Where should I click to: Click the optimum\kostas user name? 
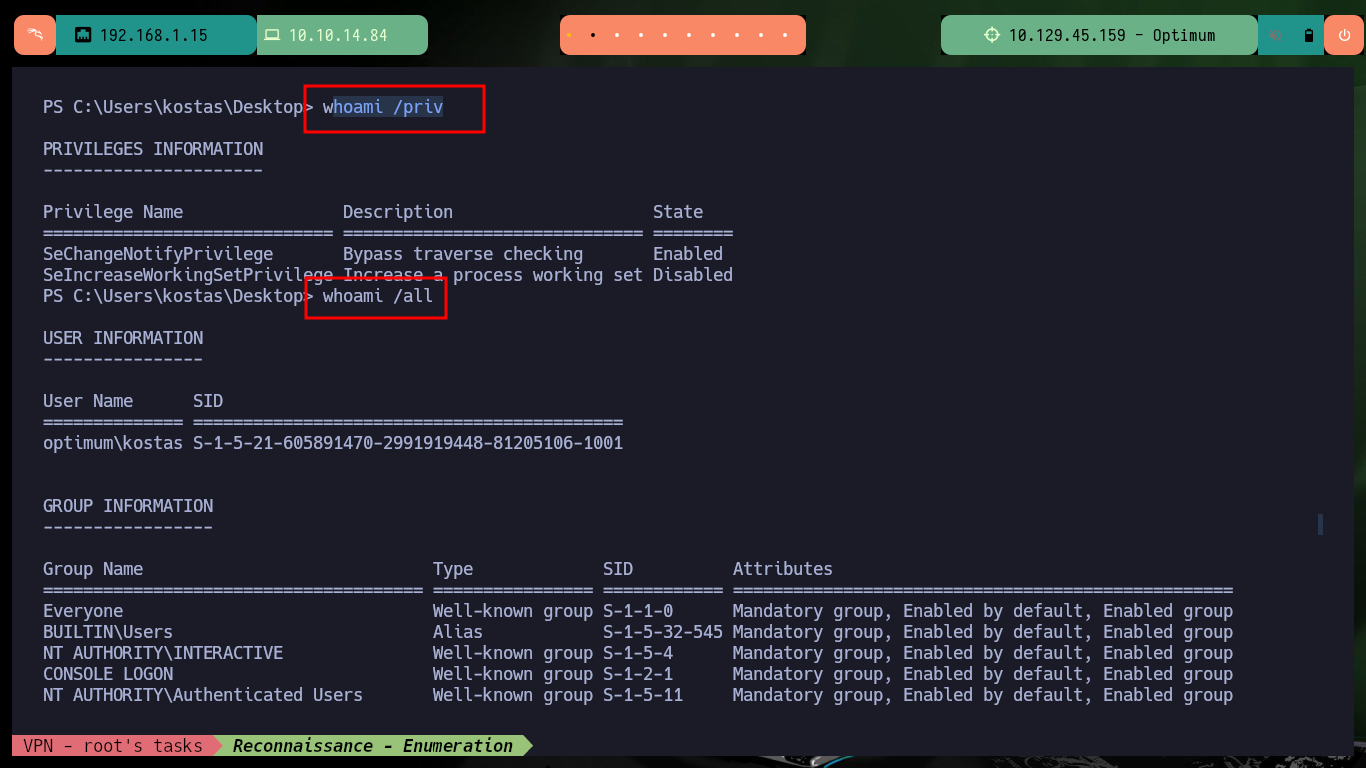pyautogui.click(x=113, y=442)
